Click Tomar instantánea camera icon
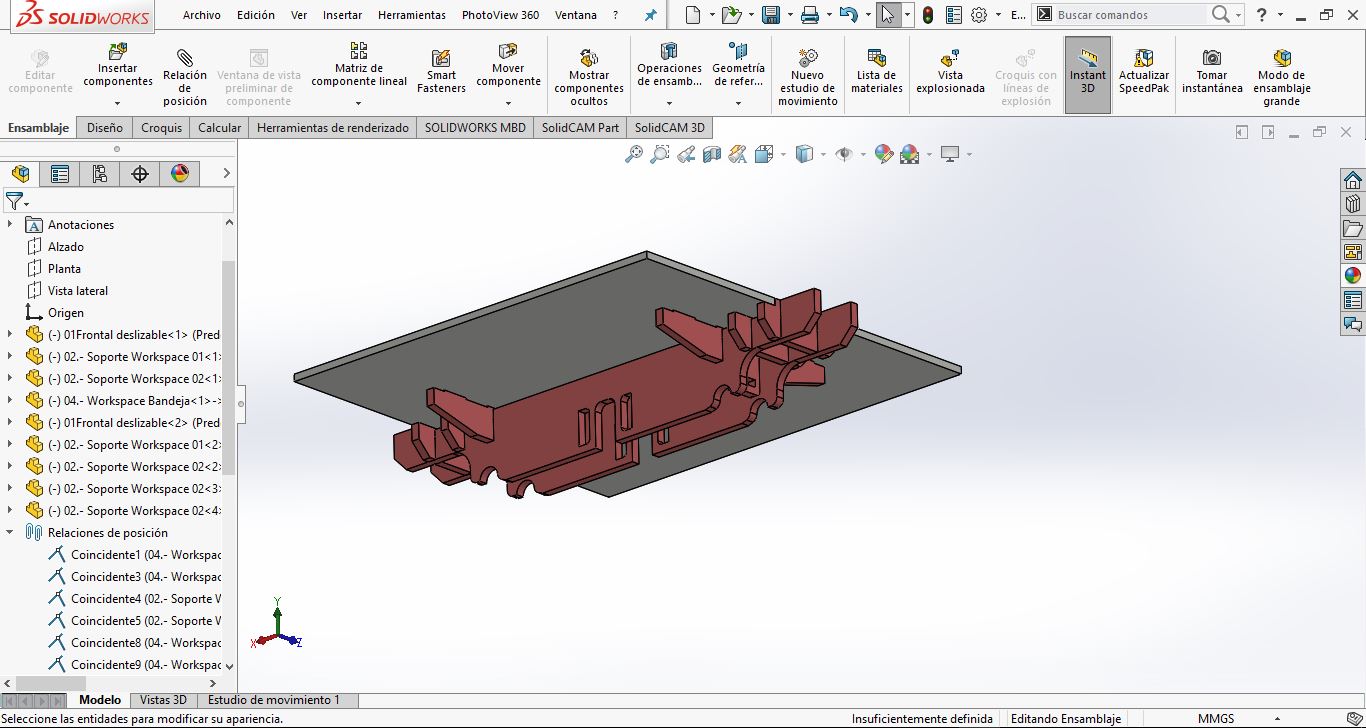Image resolution: width=1366 pixels, height=728 pixels. coord(1211,58)
